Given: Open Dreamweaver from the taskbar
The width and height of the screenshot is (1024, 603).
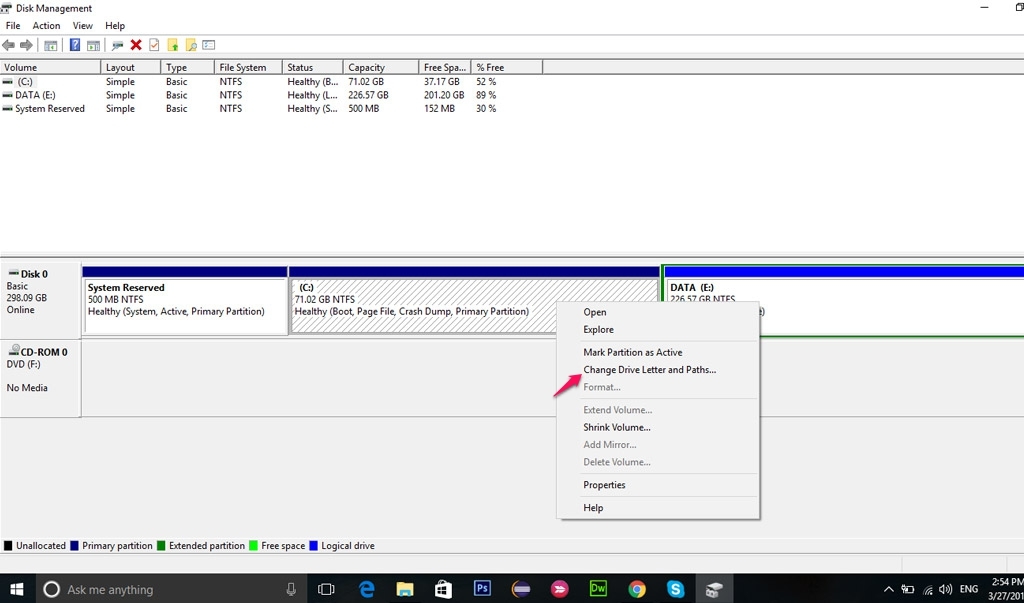Looking at the screenshot, I should pyautogui.click(x=598, y=589).
